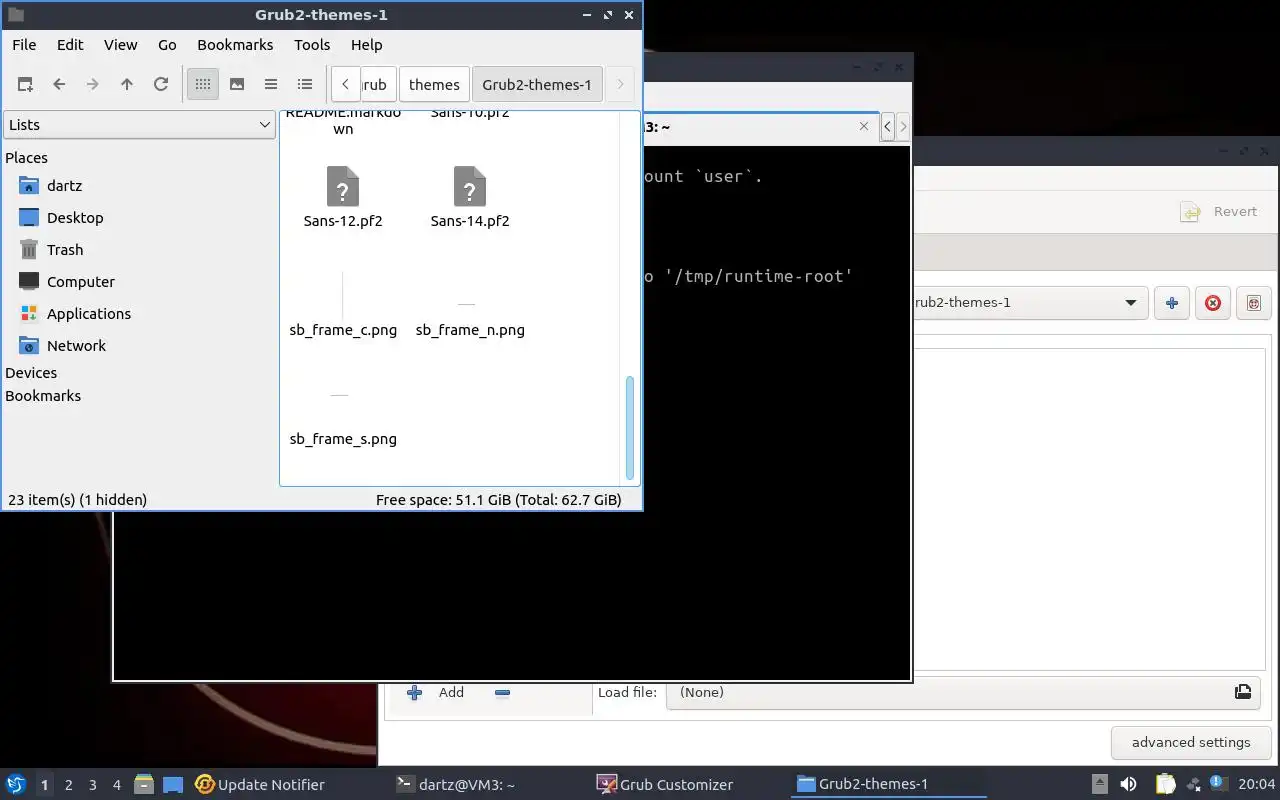Remove file with minus button
Viewport: 1280px width, 800px height.
point(503,693)
